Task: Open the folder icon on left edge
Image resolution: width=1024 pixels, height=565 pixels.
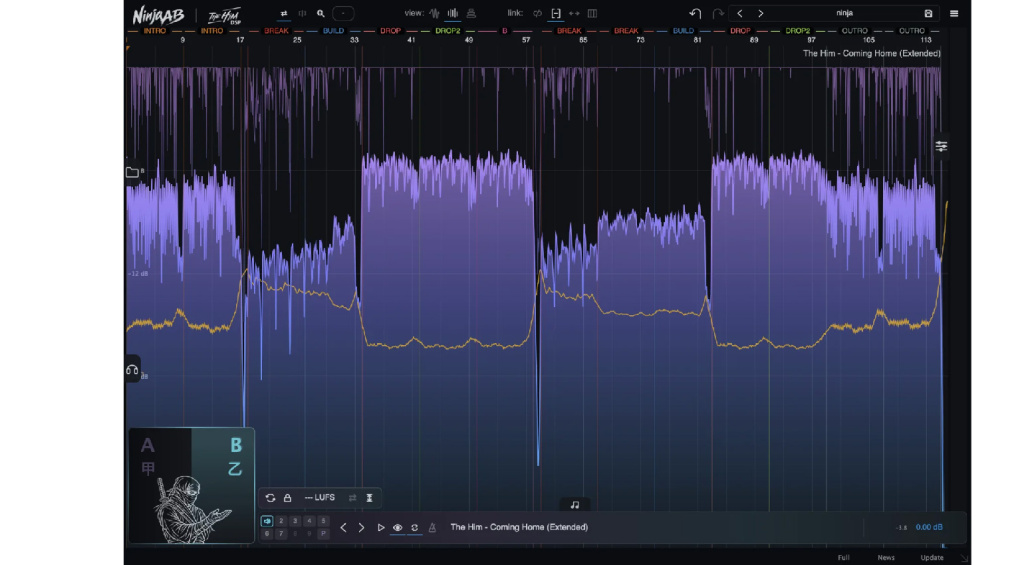Action: (x=132, y=172)
